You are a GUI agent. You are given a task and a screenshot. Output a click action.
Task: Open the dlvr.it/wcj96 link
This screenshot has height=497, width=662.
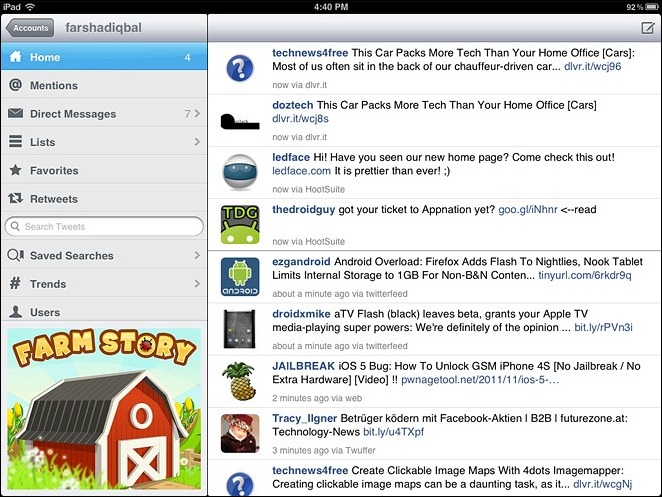[592, 66]
